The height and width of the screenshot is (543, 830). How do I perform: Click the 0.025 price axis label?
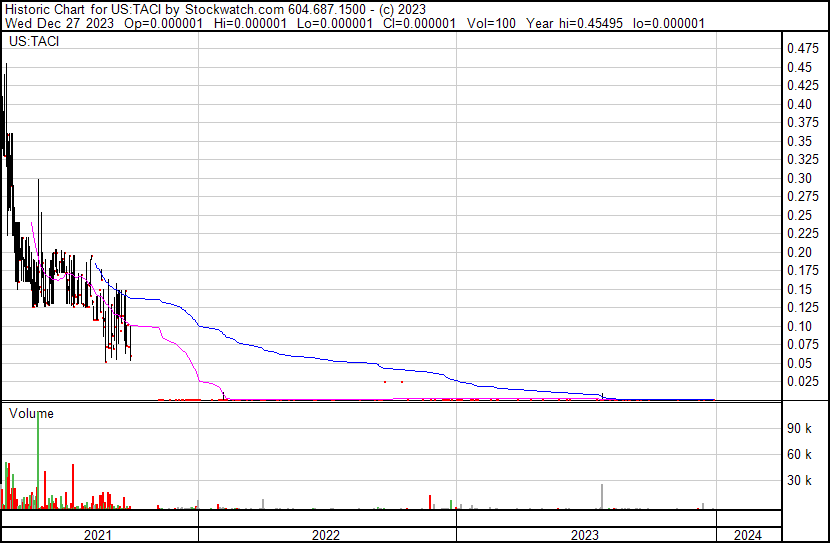click(x=803, y=382)
